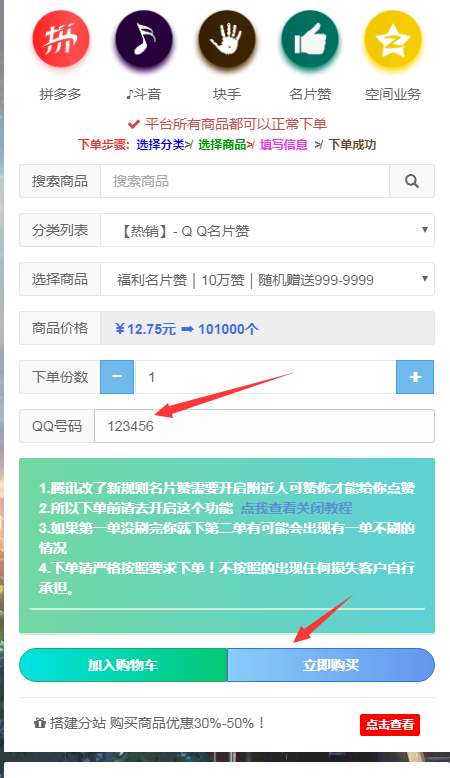Click the magnifier search button

(412, 181)
